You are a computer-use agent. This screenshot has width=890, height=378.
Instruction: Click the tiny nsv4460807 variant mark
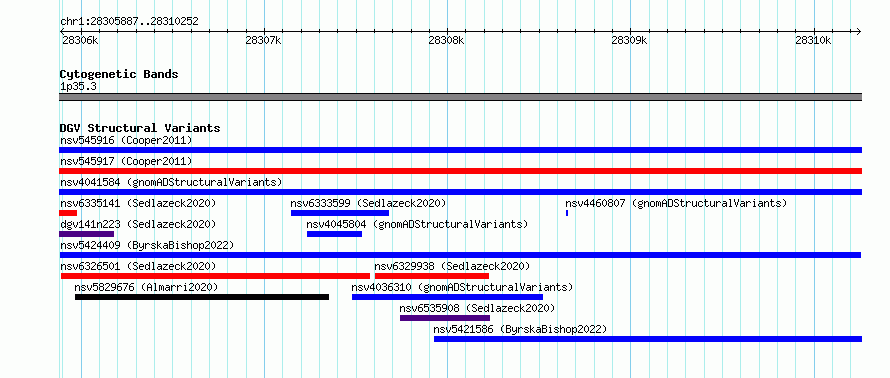pos(567,213)
